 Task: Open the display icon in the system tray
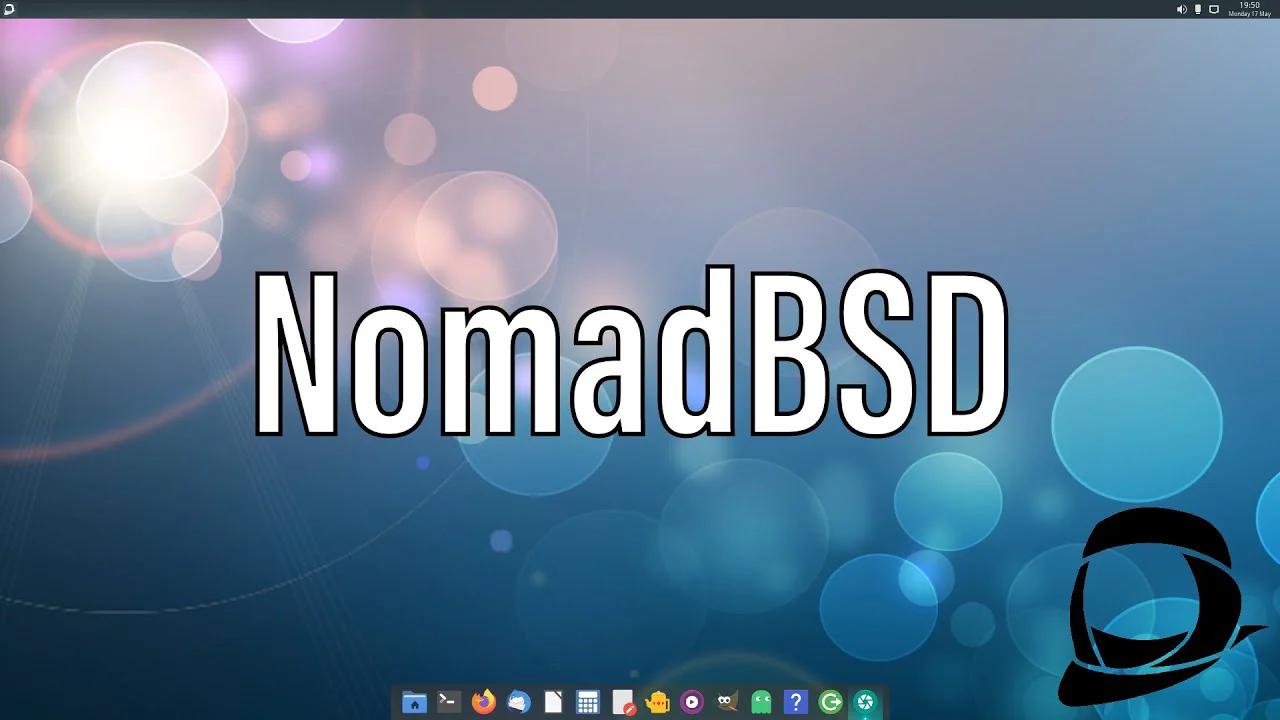(x=1214, y=9)
